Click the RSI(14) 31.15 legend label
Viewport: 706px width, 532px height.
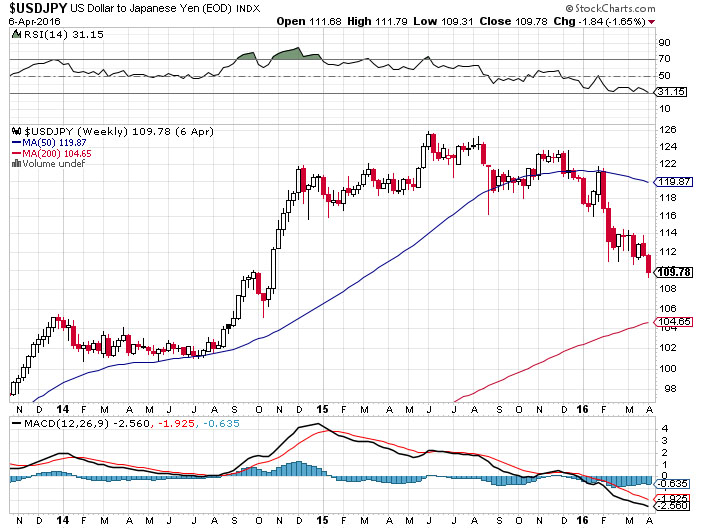tap(63, 34)
